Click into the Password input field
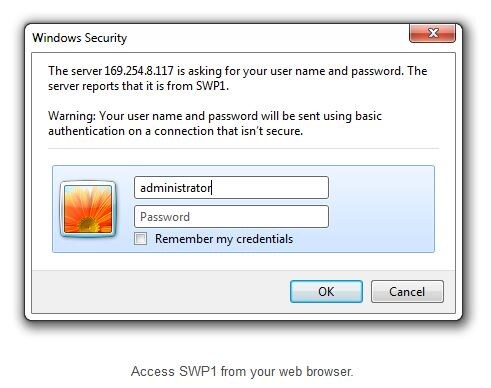Screen dimensions: 491x388 231,217
